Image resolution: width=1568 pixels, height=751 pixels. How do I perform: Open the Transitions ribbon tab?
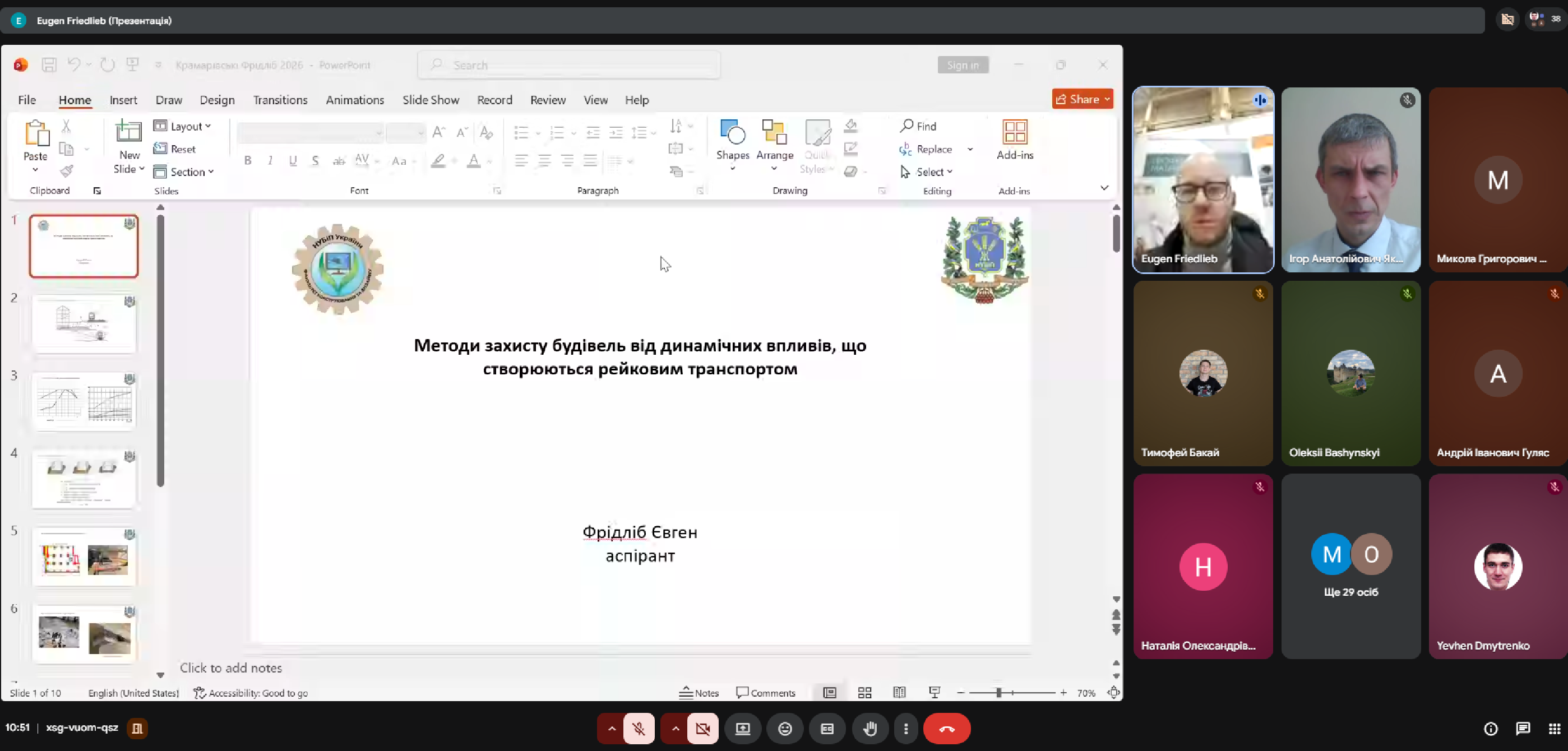(x=280, y=100)
